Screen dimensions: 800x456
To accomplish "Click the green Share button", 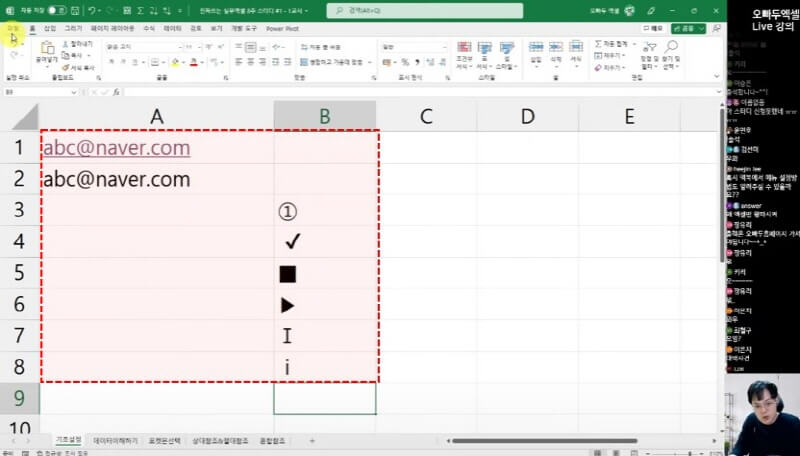I will click(686, 29).
